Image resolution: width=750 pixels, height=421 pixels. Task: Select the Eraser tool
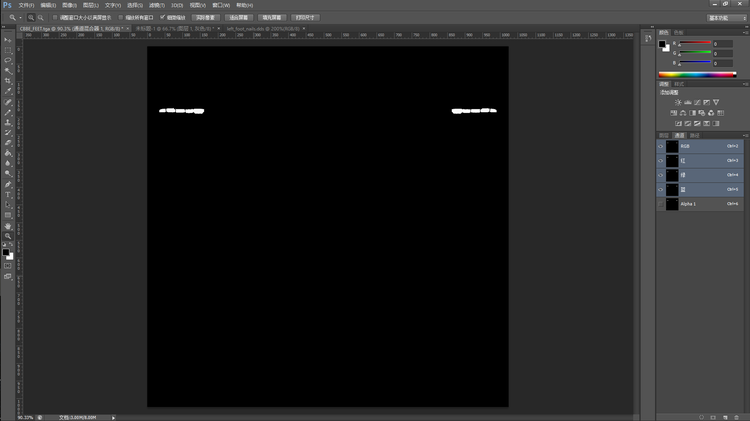click(x=8, y=143)
